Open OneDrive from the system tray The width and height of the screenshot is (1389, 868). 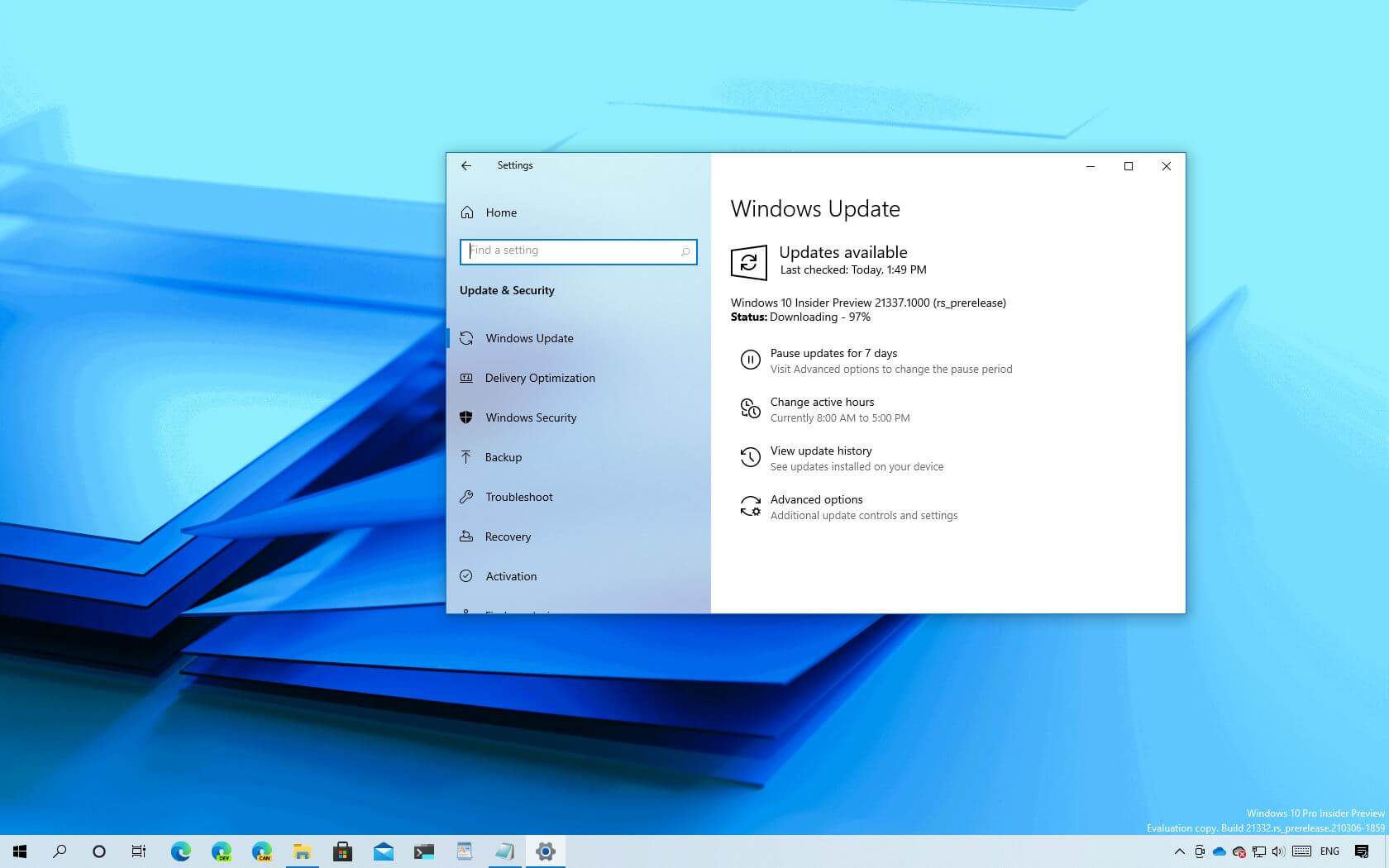click(x=1220, y=851)
